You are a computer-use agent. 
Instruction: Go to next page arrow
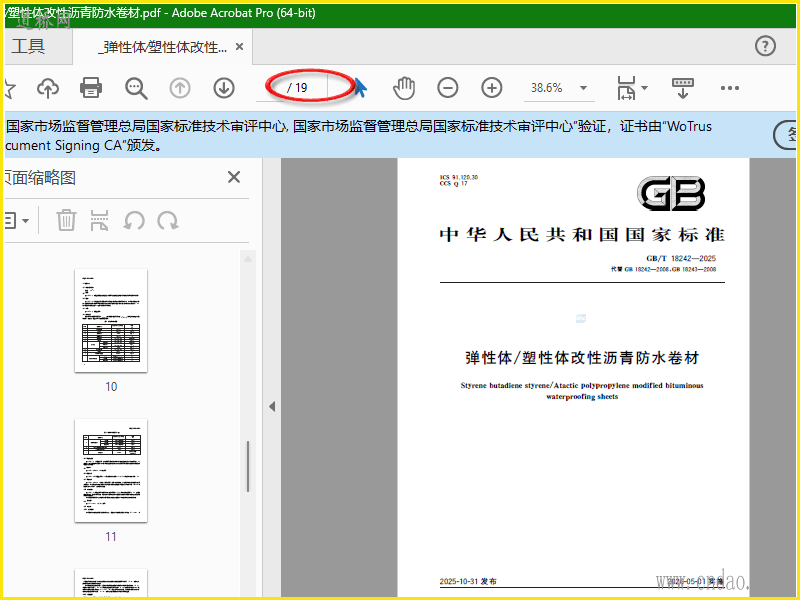[x=223, y=88]
